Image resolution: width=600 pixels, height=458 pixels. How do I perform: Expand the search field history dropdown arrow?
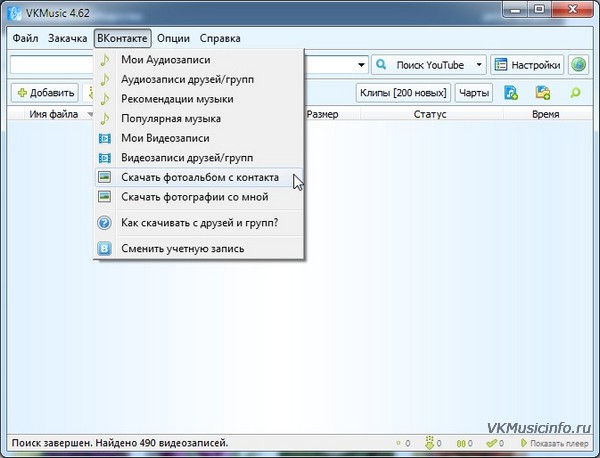(361, 65)
